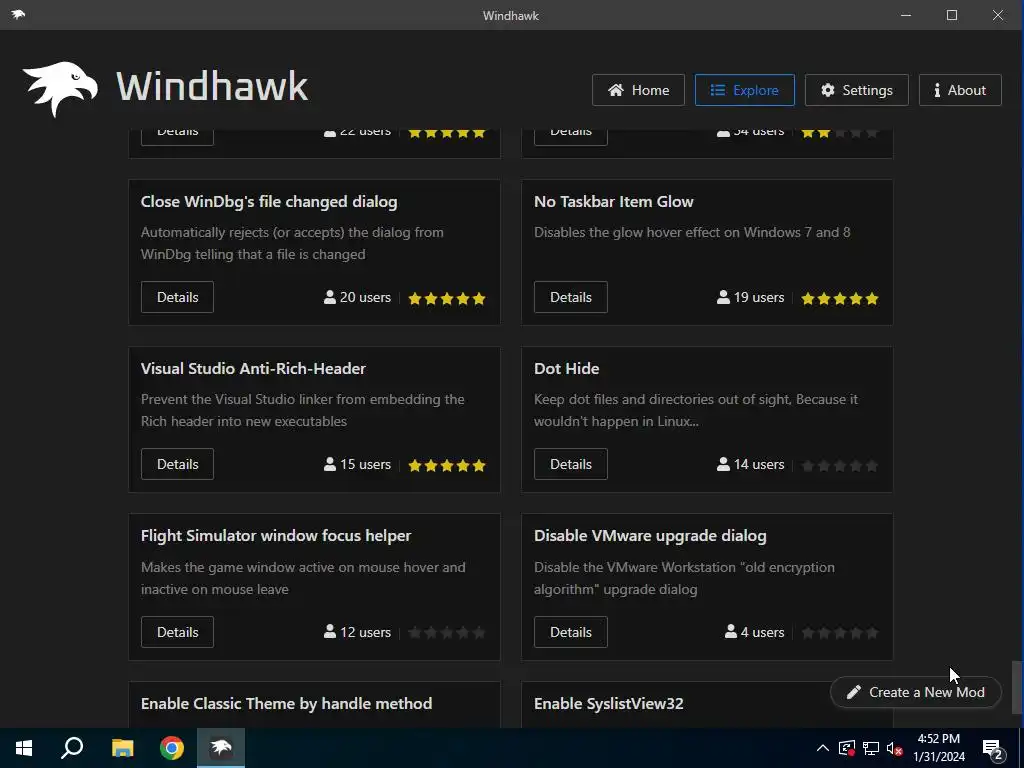Click the mod list vertical scrollbar thumb
Viewport: 1024px width, 768px height.
(1016, 687)
